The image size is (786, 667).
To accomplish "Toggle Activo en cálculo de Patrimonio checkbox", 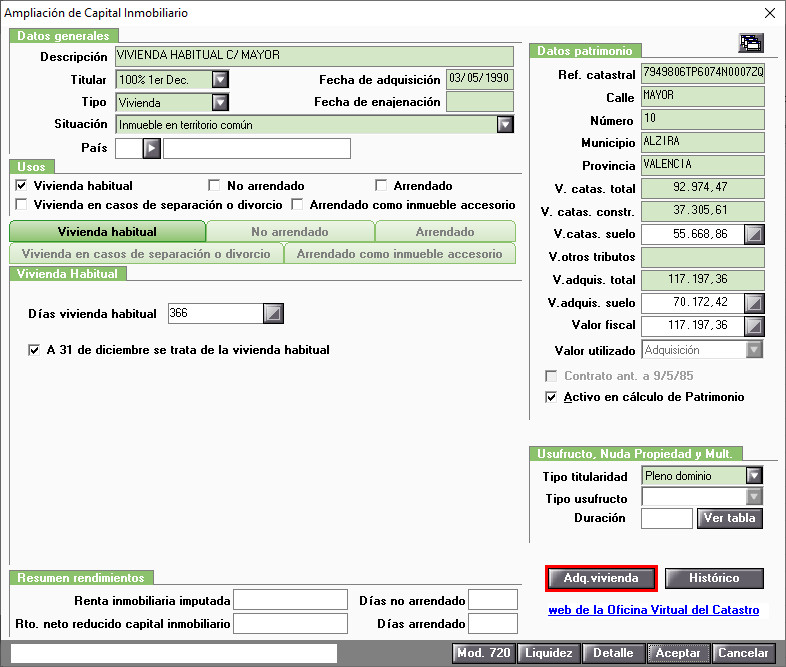I will click(551, 397).
